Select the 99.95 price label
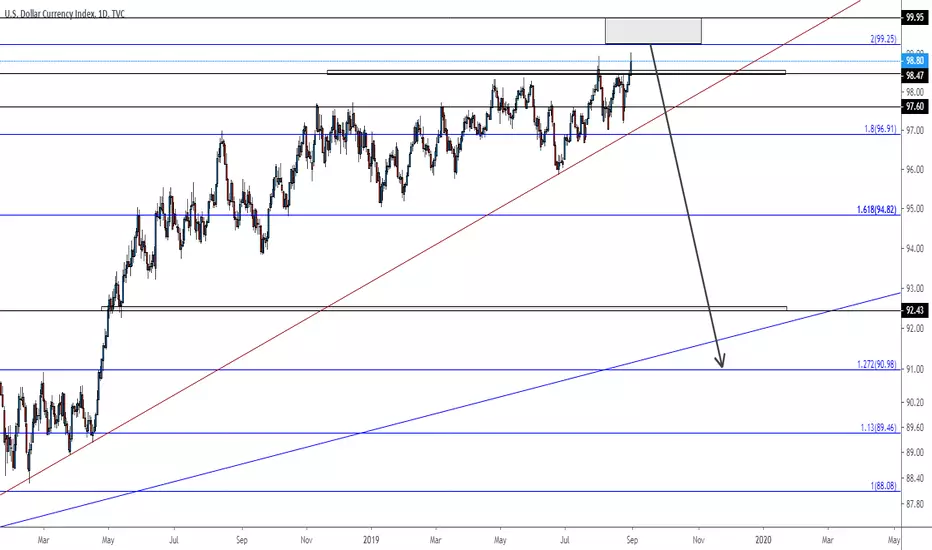Screen dimensions: 932x550 [x=914, y=18]
